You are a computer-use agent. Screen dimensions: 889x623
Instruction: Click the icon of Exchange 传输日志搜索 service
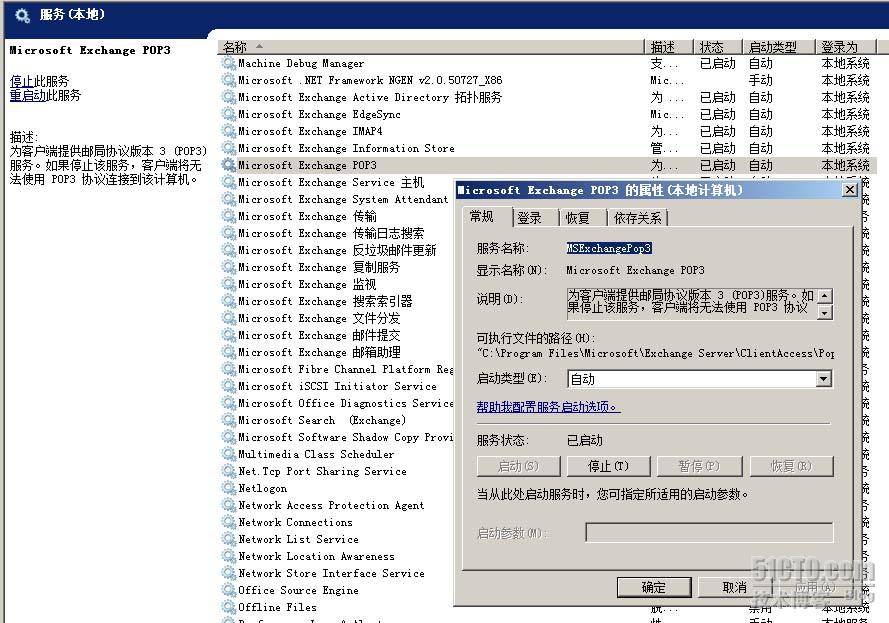point(228,233)
